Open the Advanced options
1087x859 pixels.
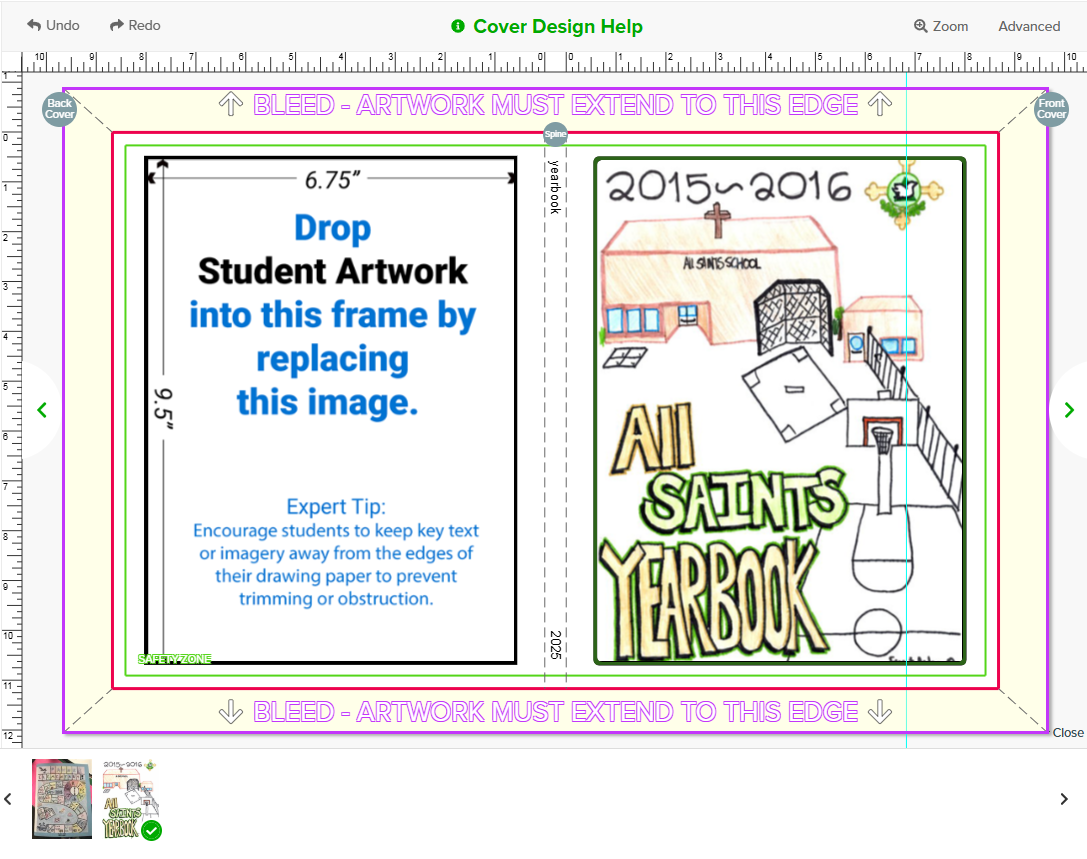(x=1028, y=26)
